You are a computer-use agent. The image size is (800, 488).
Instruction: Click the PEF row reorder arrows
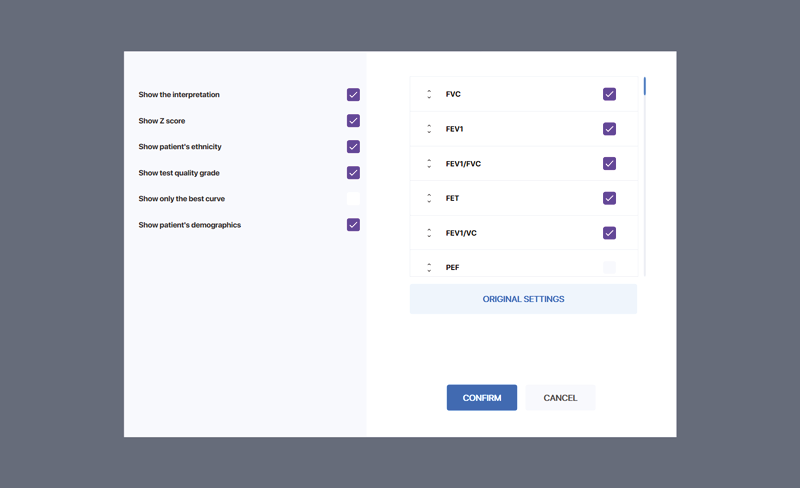coord(429,267)
